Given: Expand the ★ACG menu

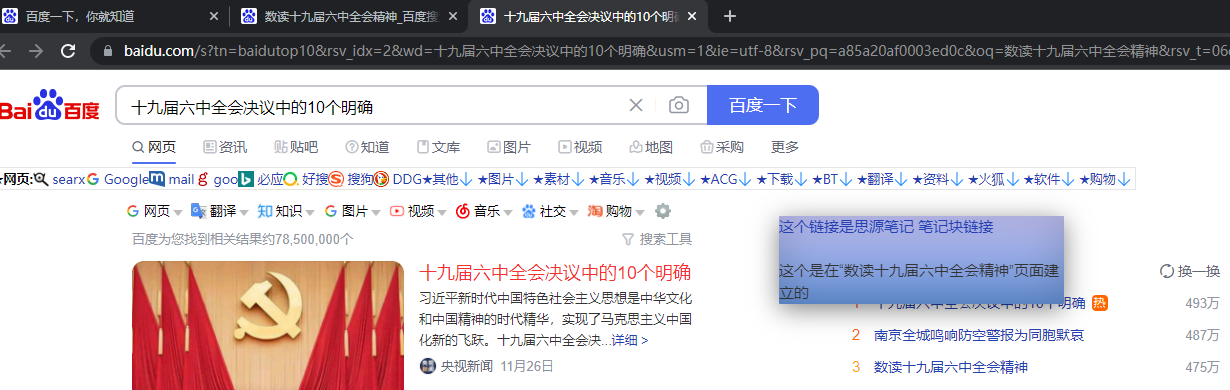Looking at the screenshot, I should pos(726,180).
